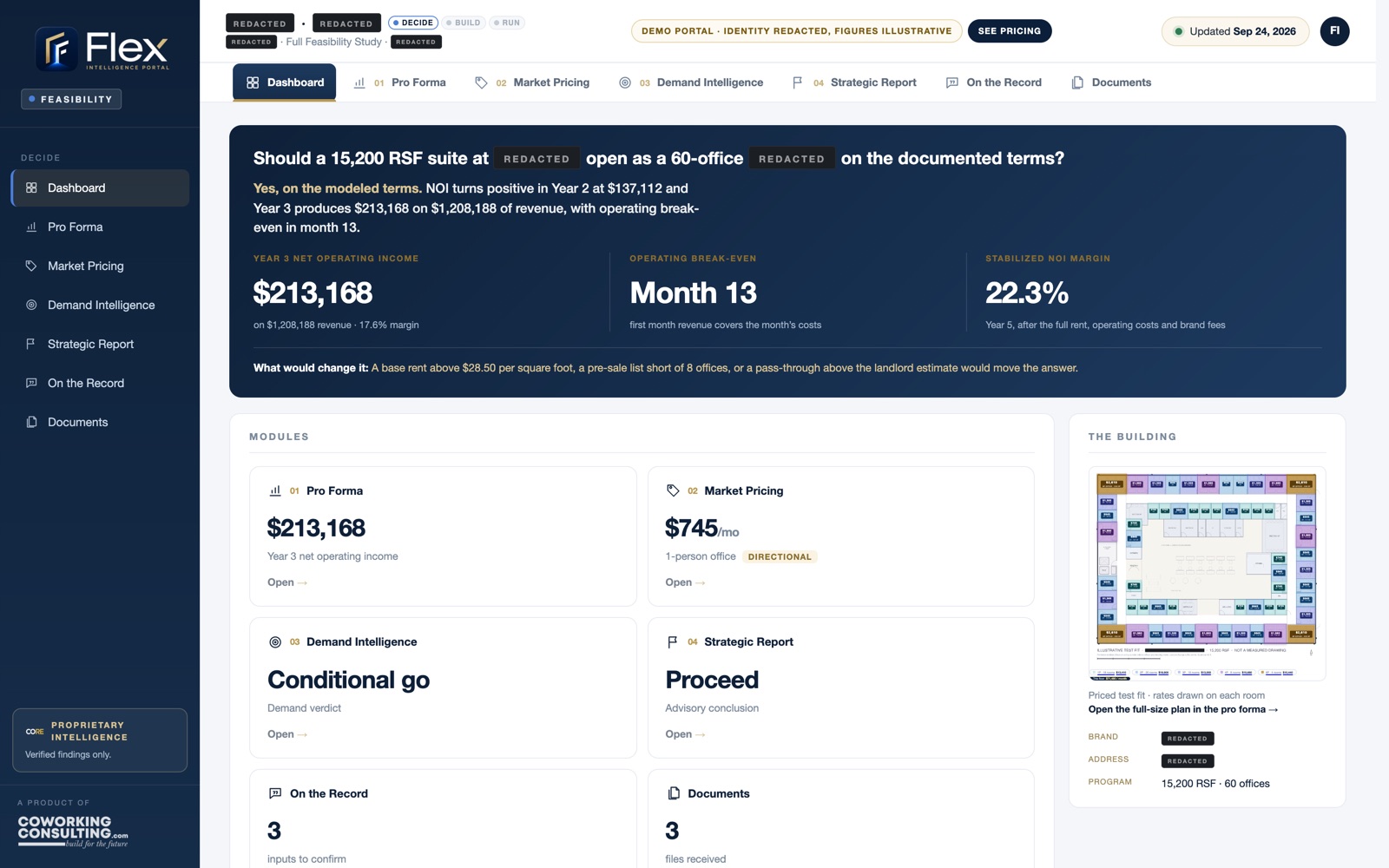This screenshot has height=868, width=1389.
Task: Click the Flex logo in sidebar
Action: click(x=102, y=49)
